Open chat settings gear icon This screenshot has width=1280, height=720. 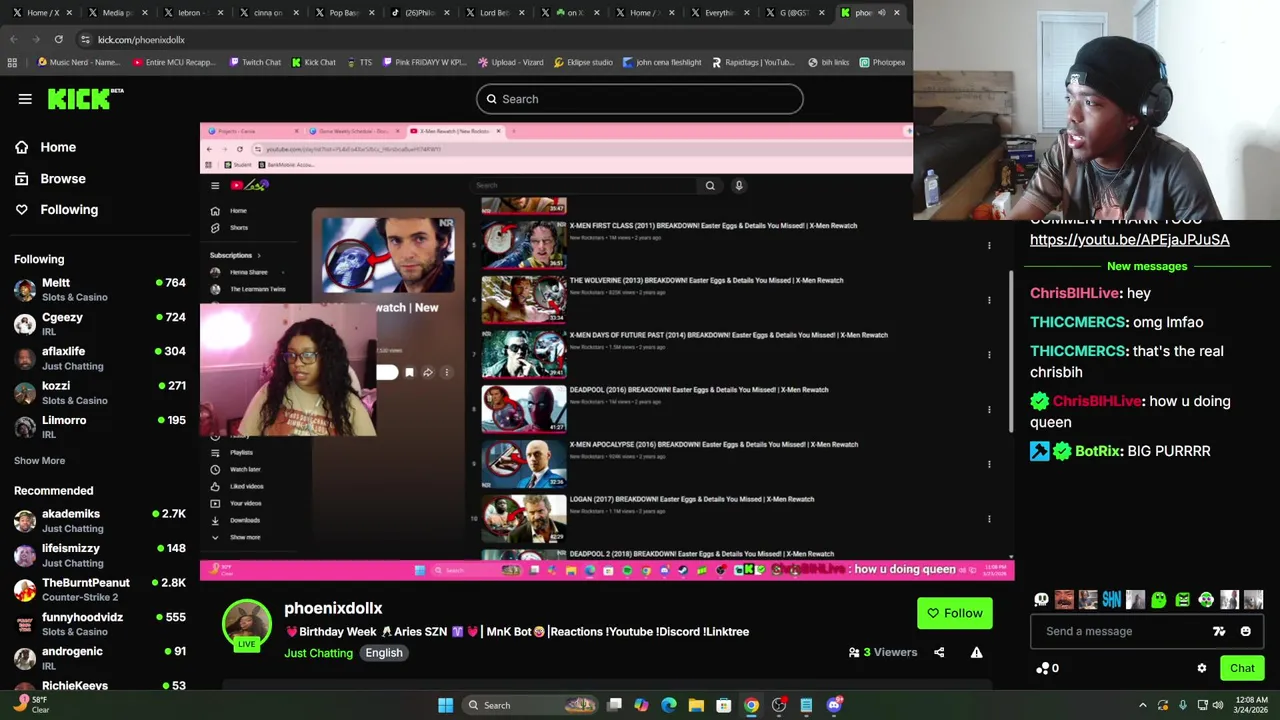click(1202, 668)
